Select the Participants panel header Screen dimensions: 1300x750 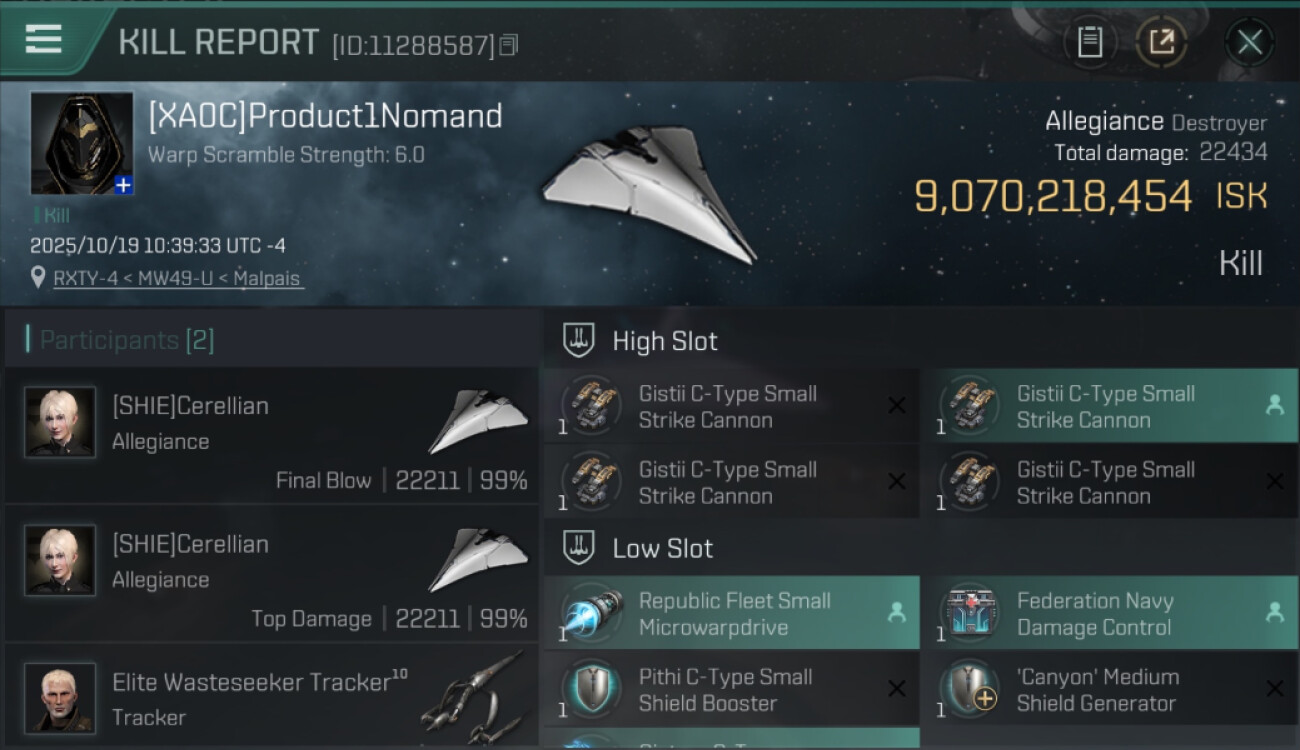pyautogui.click(x=127, y=340)
